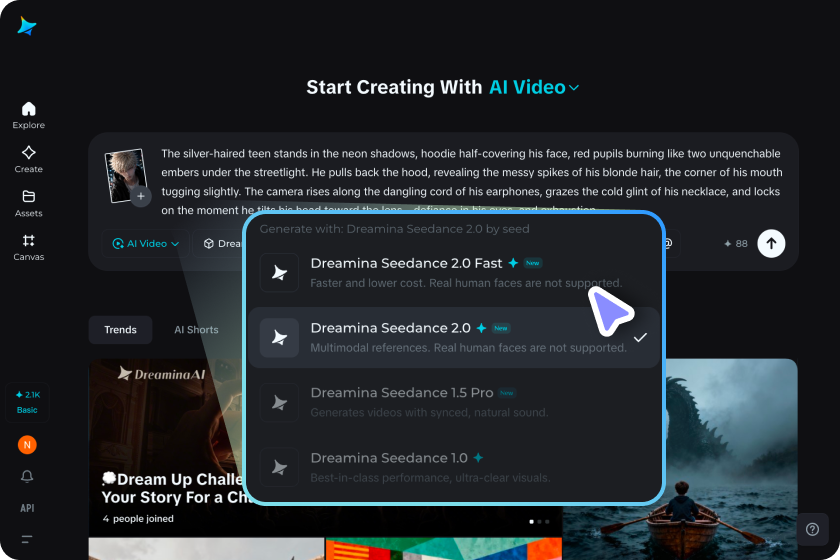
Task: Click the 88 credits cost indicator
Action: click(736, 243)
